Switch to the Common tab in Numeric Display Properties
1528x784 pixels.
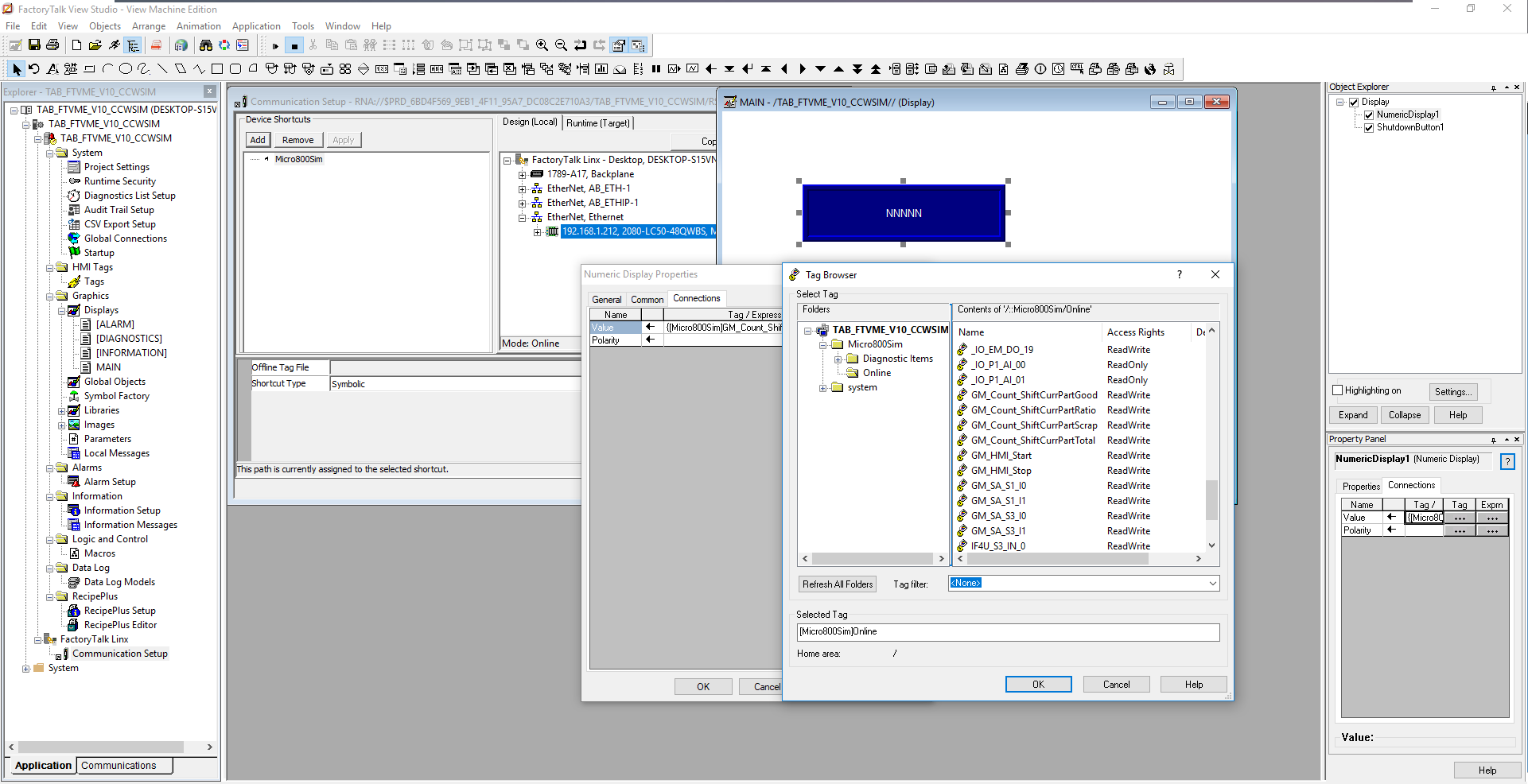pos(647,300)
